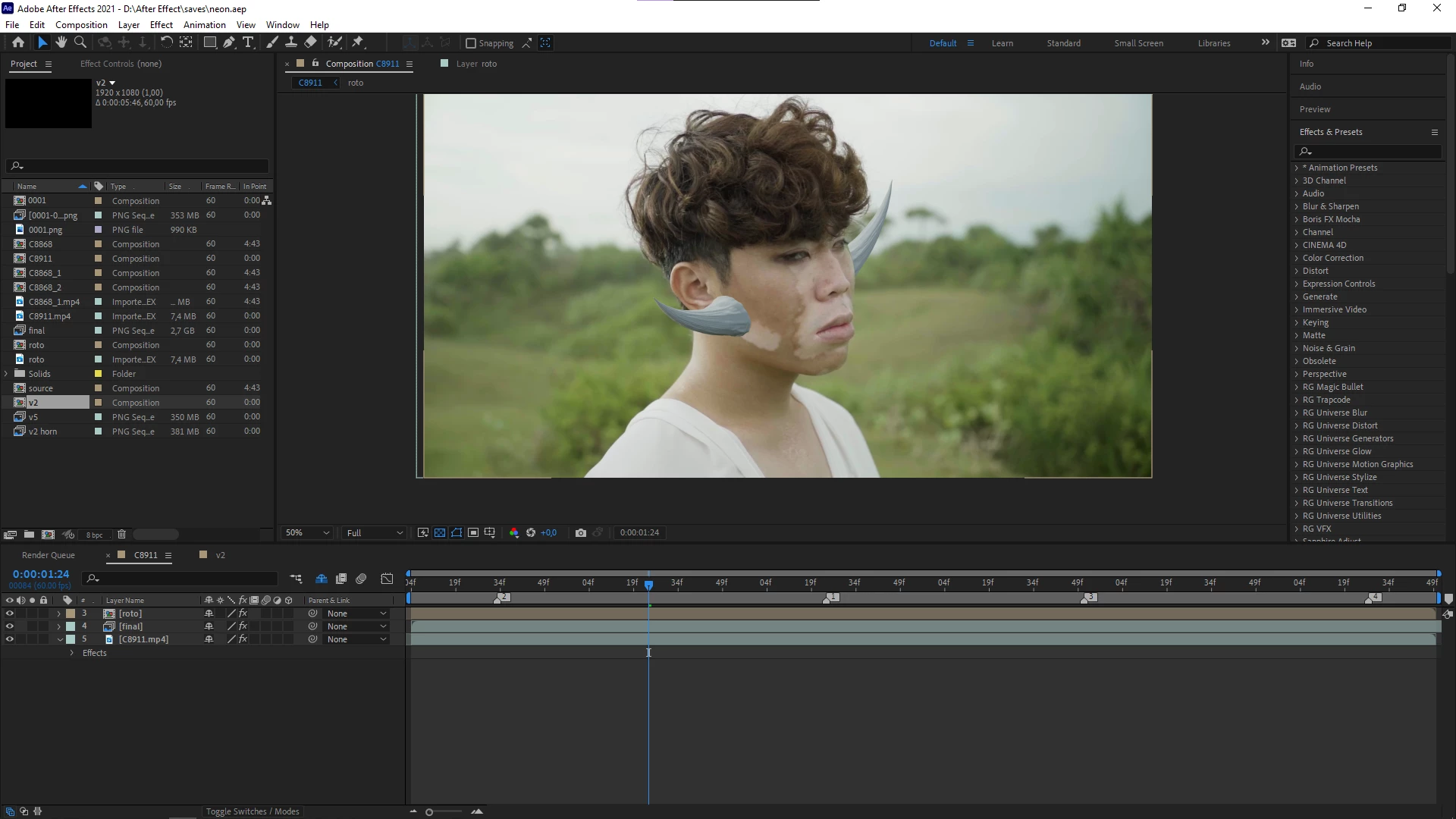Screen dimensions: 1456x819
Task: Click the timeline zoom slider handle
Action: click(429, 812)
